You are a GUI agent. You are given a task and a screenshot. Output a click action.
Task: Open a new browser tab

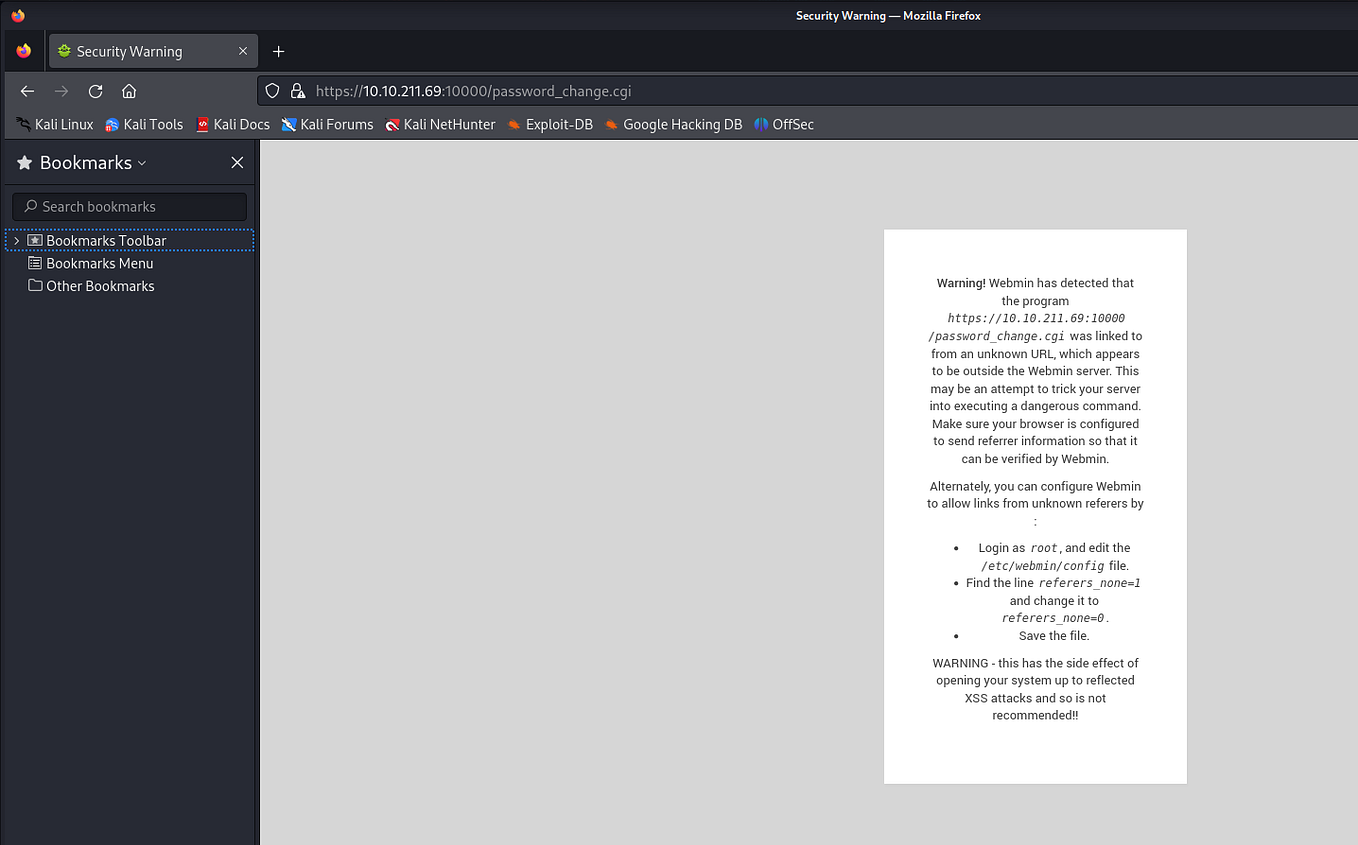(278, 51)
